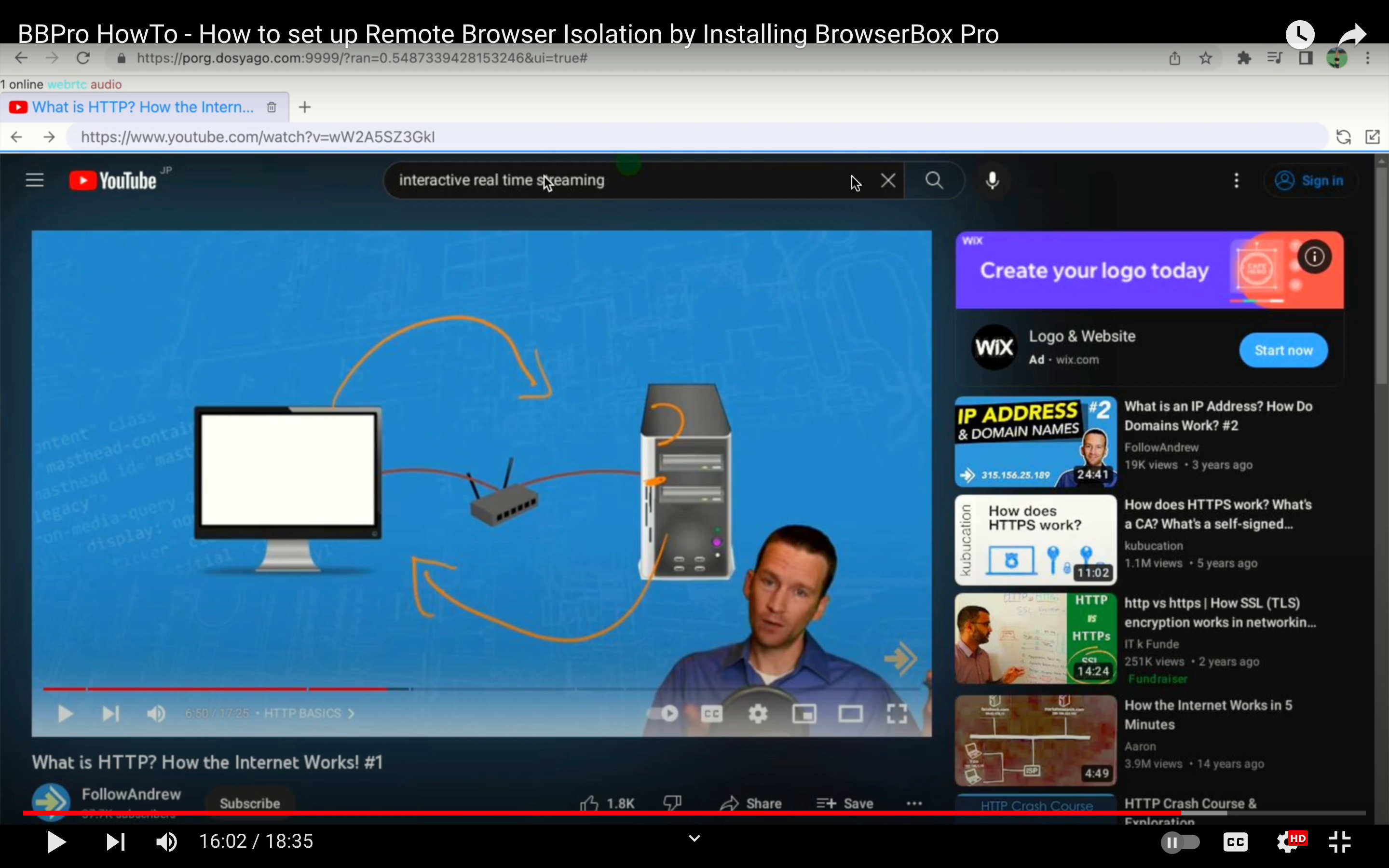
Task: Clear the search with the X
Action: [x=888, y=181]
